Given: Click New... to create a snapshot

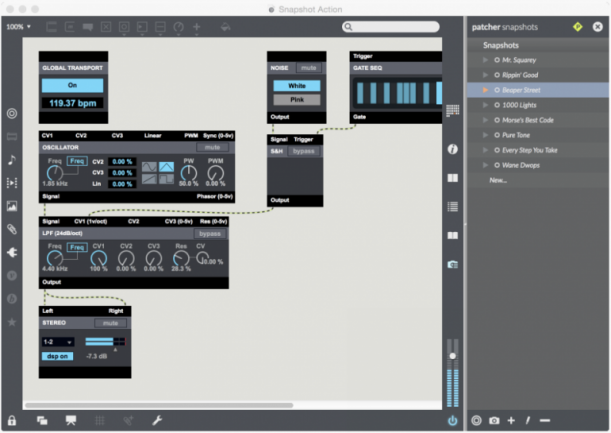Looking at the screenshot, I should [497, 180].
